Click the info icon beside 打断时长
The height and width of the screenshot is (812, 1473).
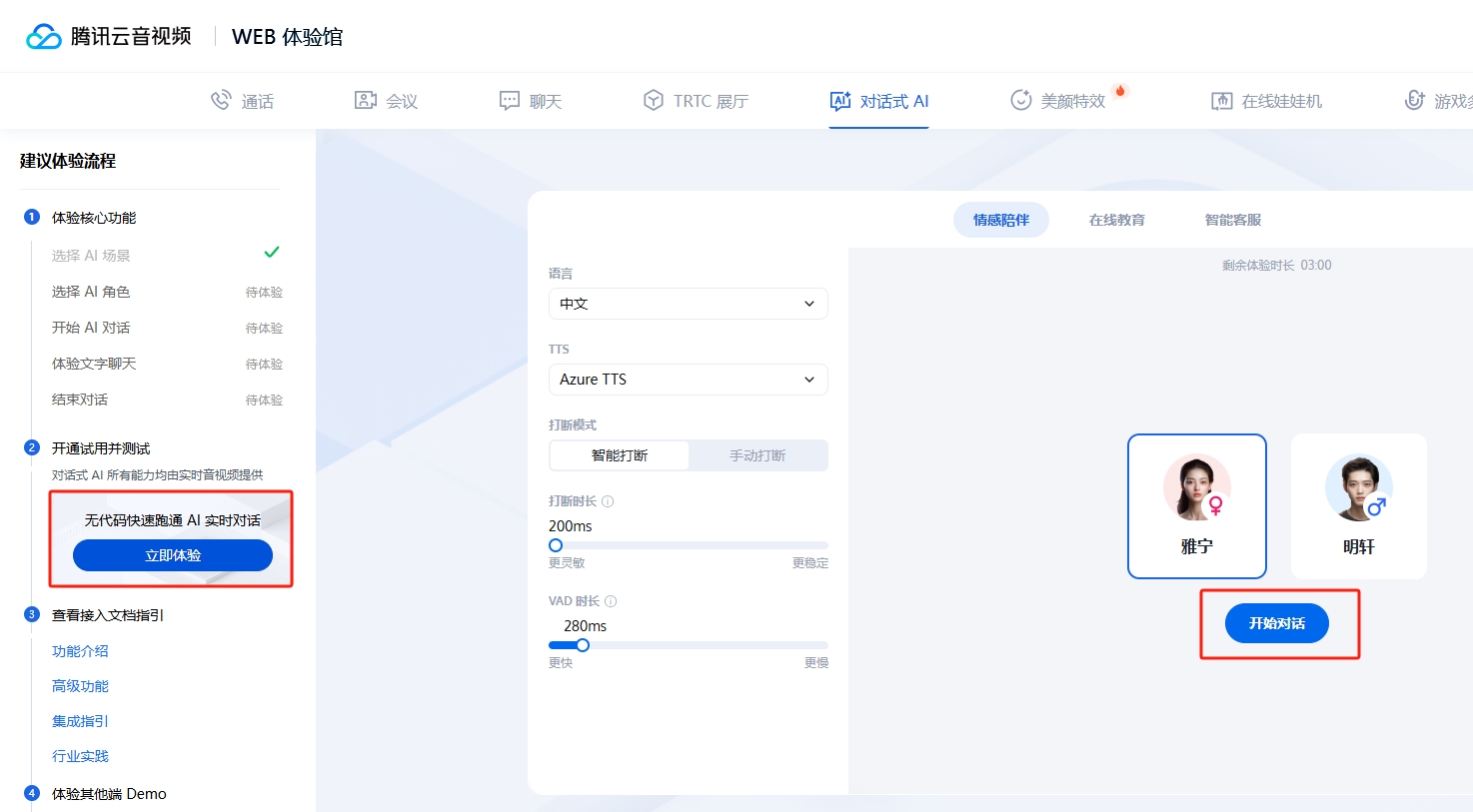608,501
